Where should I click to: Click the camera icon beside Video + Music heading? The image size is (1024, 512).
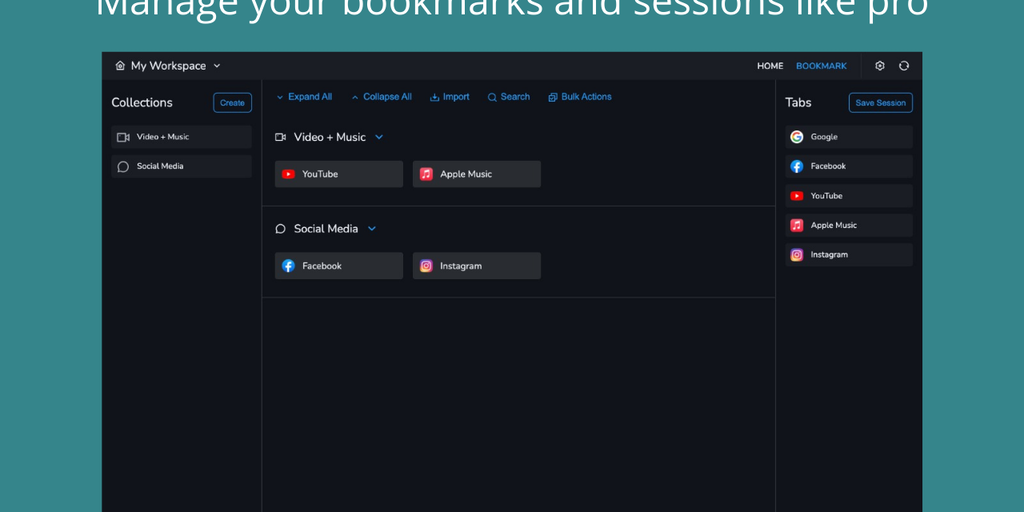281,137
